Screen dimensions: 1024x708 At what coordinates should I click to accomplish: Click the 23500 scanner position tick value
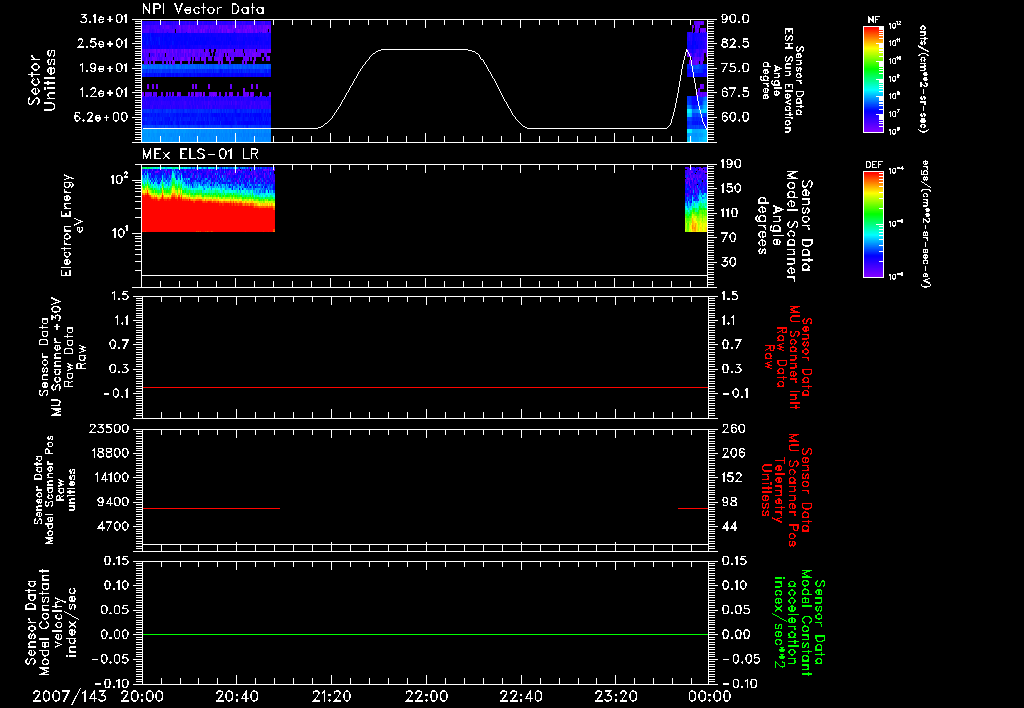(x=109, y=428)
